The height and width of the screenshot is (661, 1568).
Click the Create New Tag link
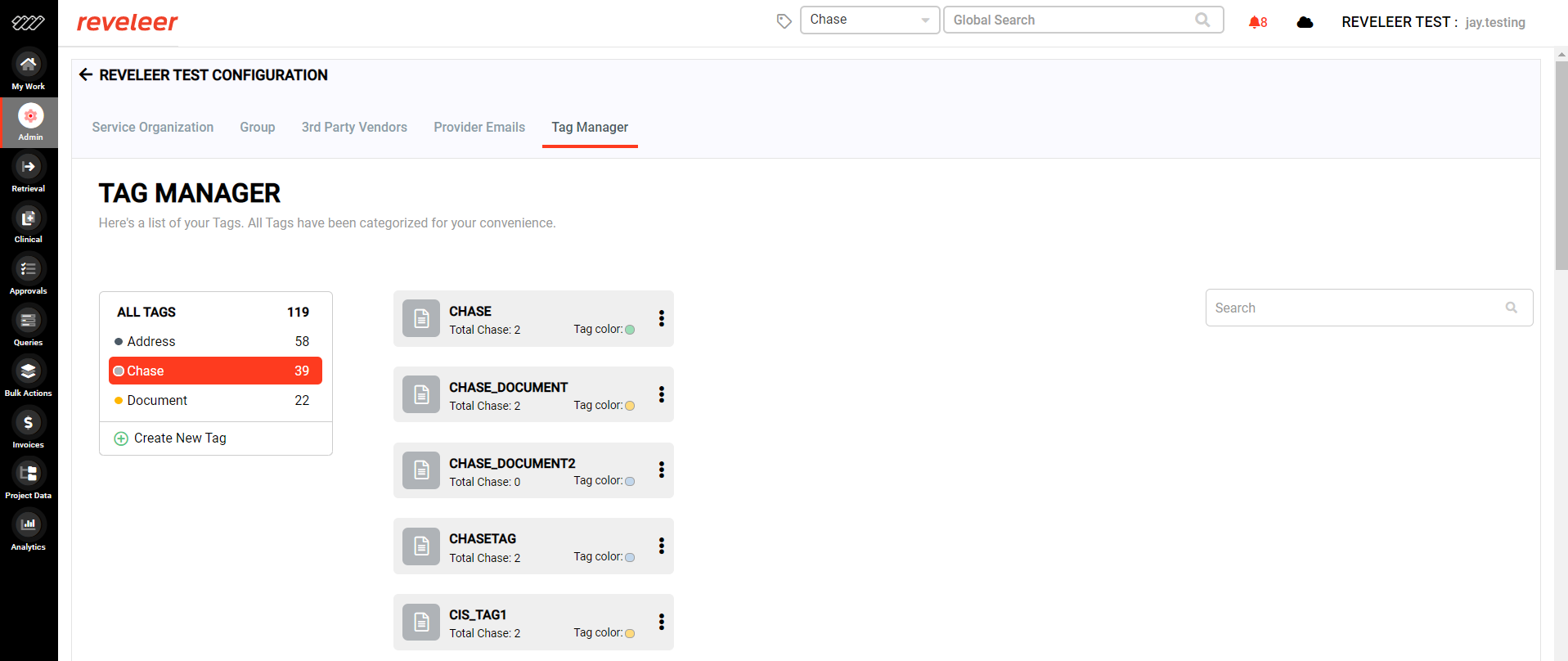click(x=180, y=438)
